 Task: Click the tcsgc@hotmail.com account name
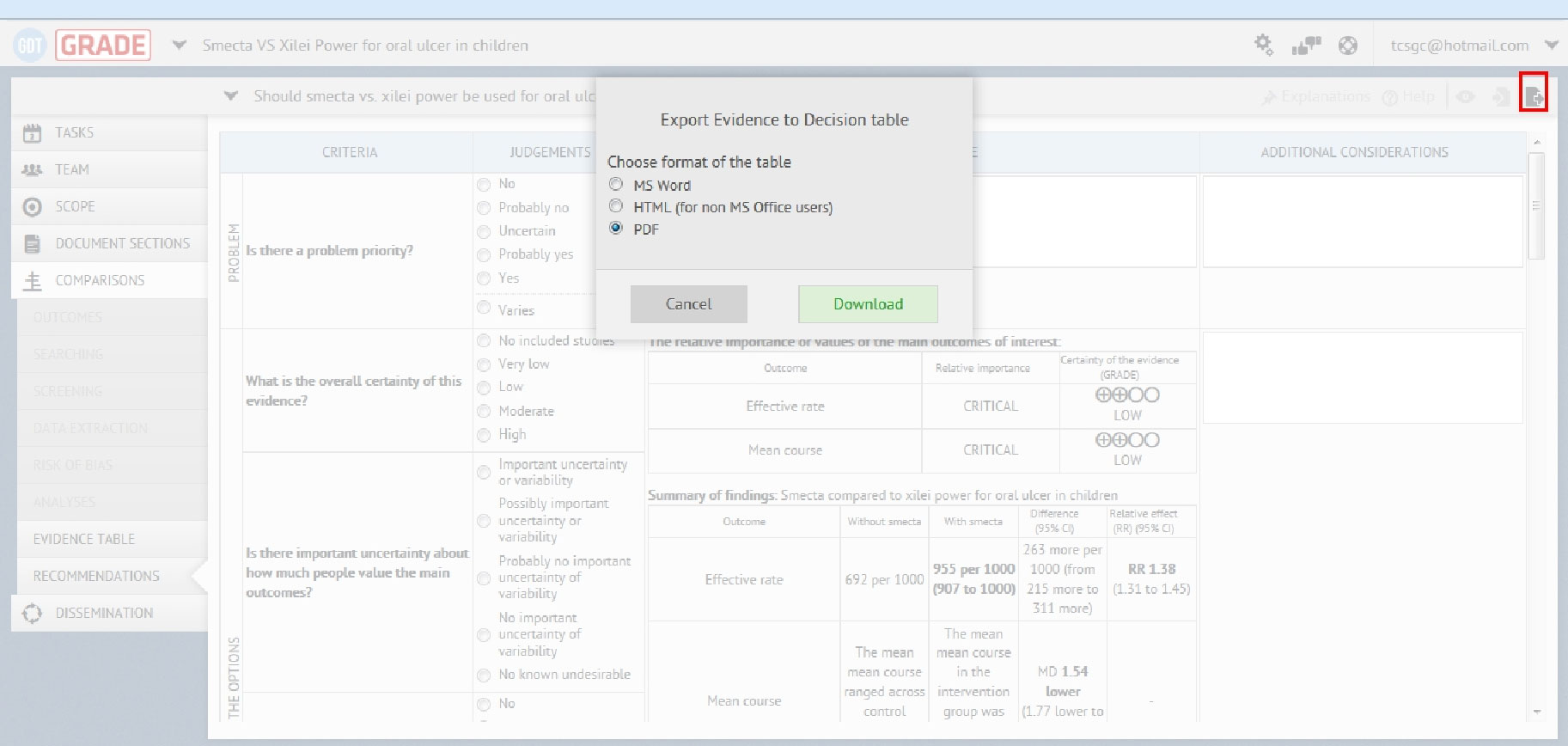tap(1460, 46)
